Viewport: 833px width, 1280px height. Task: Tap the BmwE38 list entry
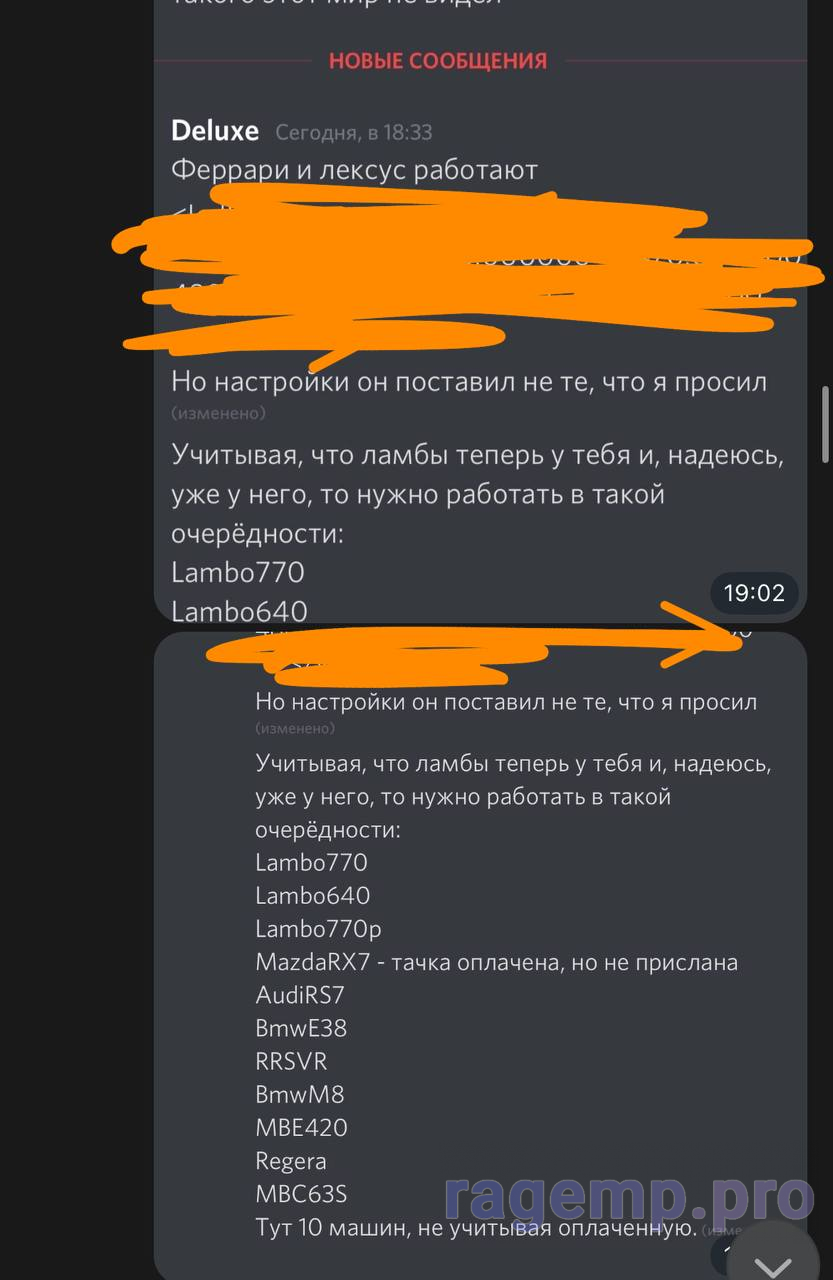tap(301, 1028)
